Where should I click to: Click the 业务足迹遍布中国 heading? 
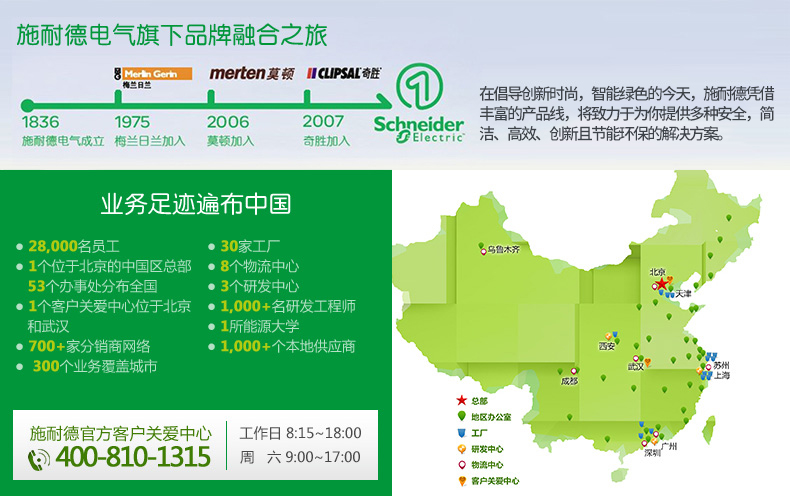[x=196, y=204]
